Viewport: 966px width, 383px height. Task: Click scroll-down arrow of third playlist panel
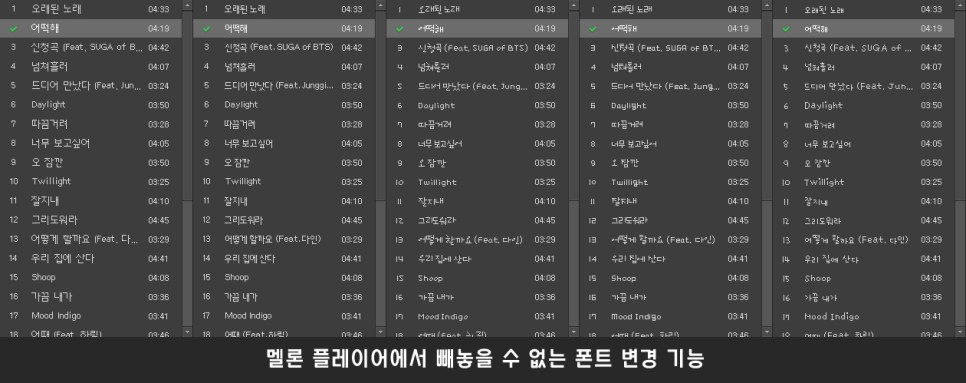point(574,331)
